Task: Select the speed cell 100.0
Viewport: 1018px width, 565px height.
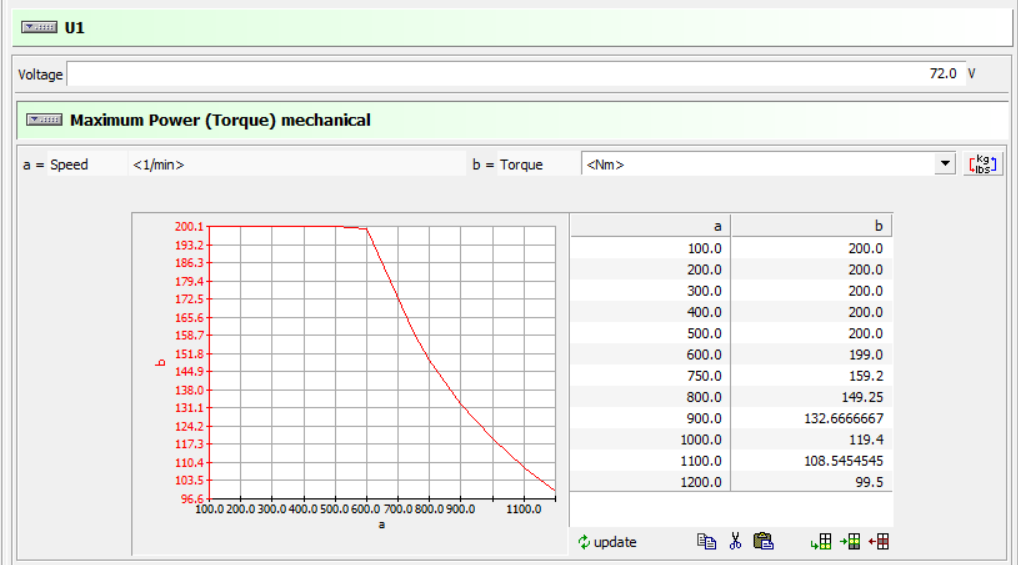Action: 651,248
